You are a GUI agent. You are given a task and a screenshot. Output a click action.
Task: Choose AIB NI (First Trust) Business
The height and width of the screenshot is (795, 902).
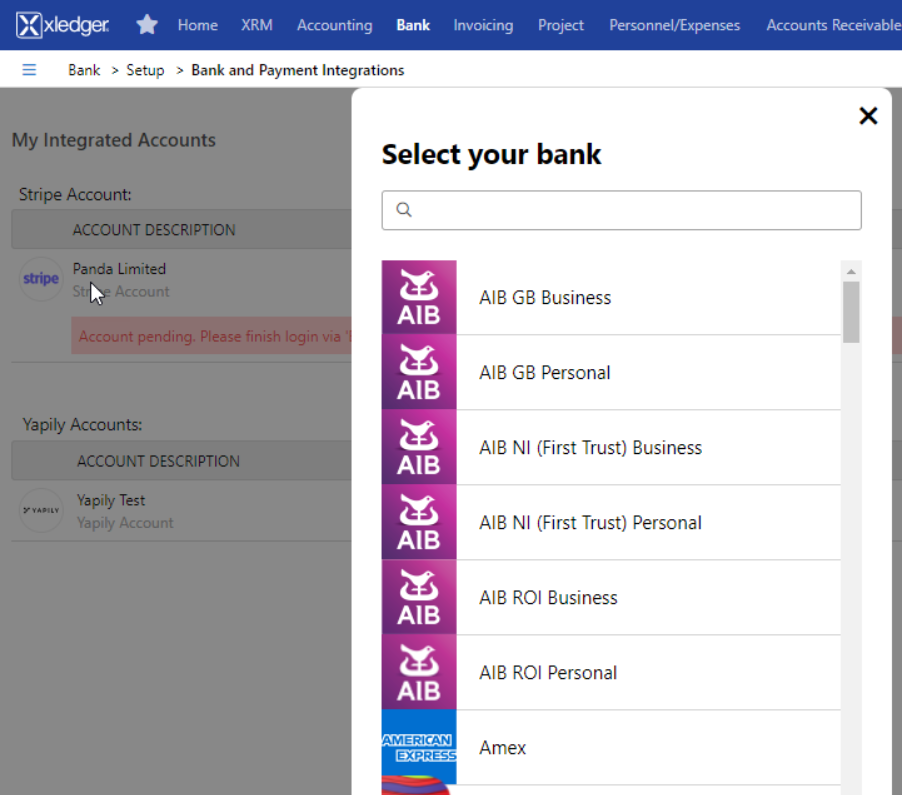point(611,447)
